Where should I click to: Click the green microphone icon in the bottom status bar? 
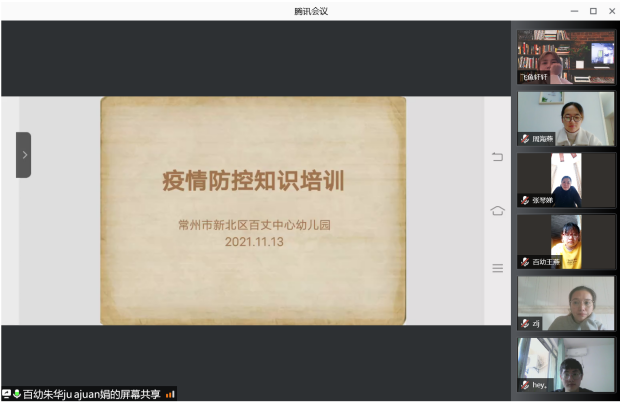point(16,394)
